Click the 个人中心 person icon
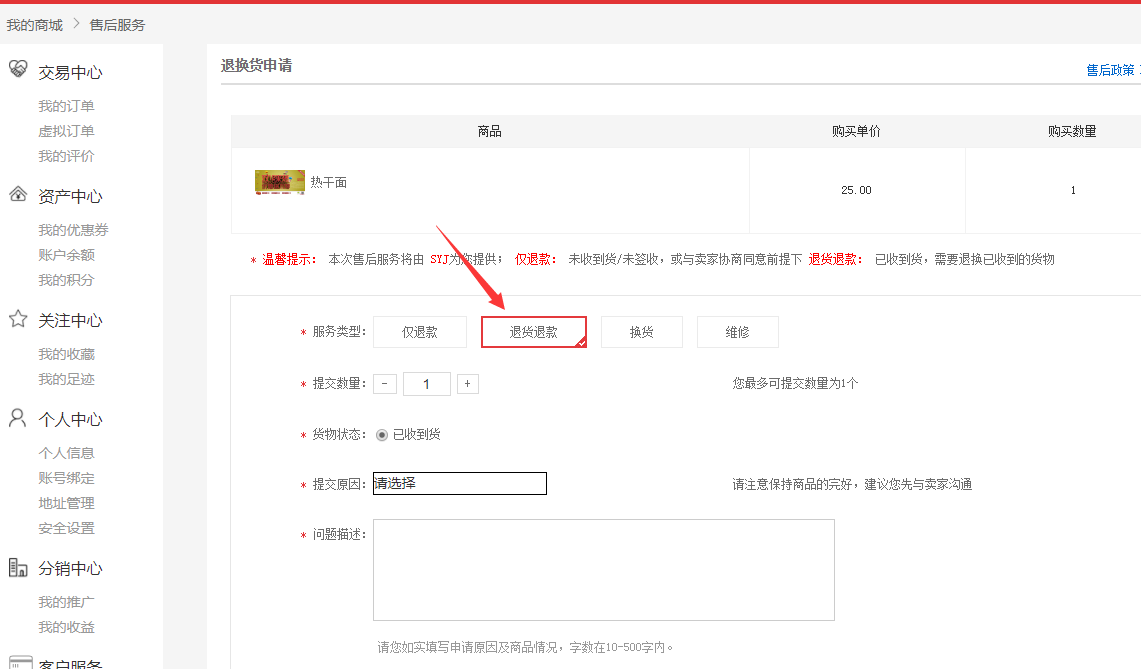The image size is (1141, 669). 18,418
